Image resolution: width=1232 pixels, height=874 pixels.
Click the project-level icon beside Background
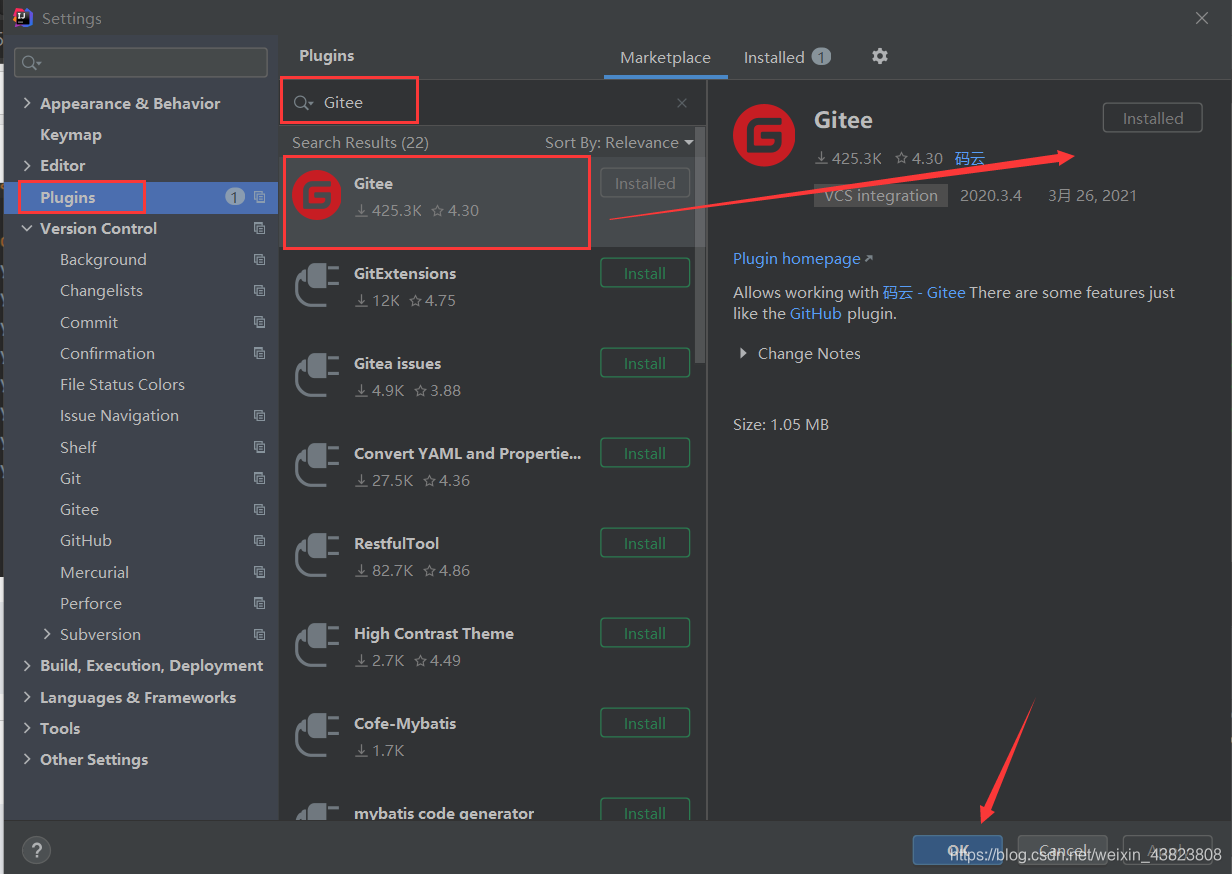[x=259, y=260]
